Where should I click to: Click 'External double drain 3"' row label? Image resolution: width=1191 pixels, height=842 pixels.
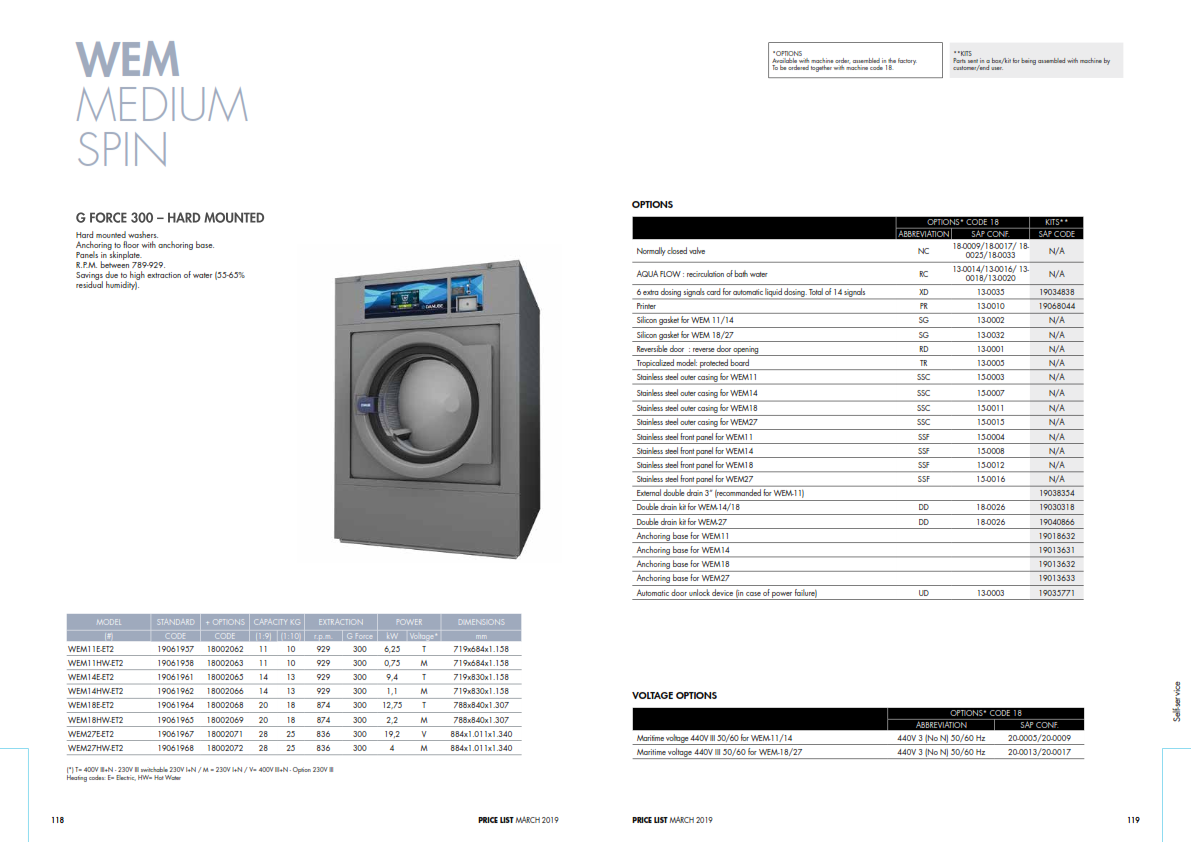[x=720, y=494]
